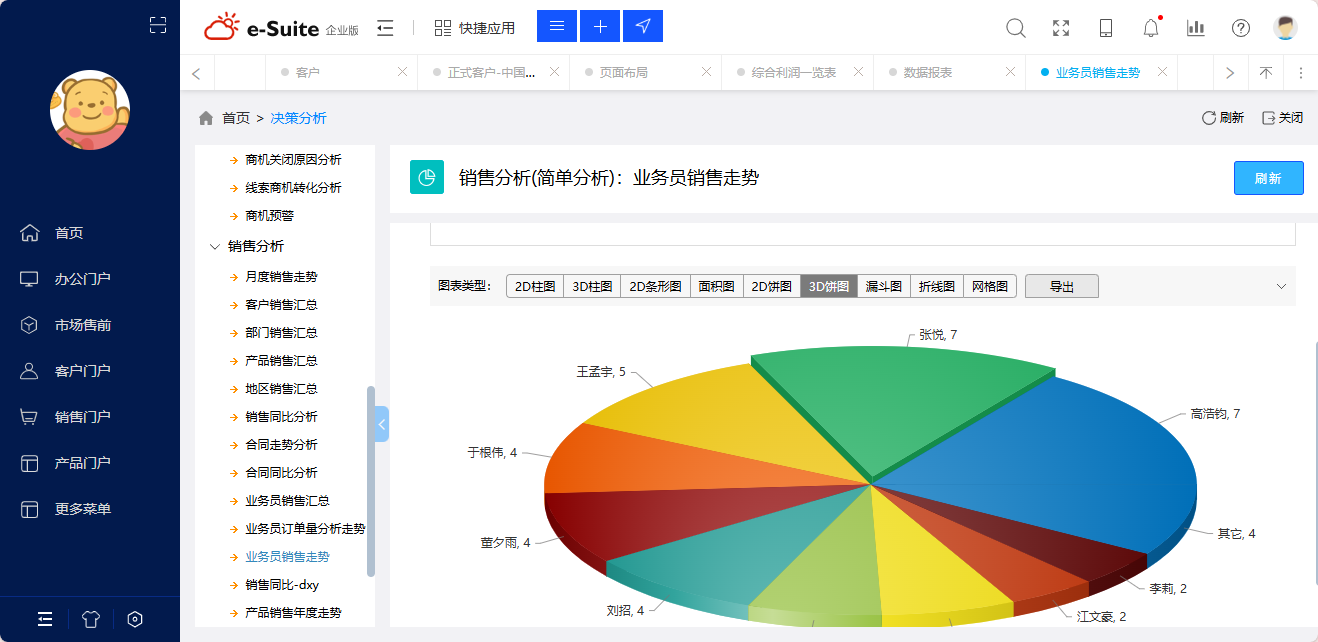Click the fullscreen expand icon in header
This screenshot has width=1318, height=642.
(1060, 28)
